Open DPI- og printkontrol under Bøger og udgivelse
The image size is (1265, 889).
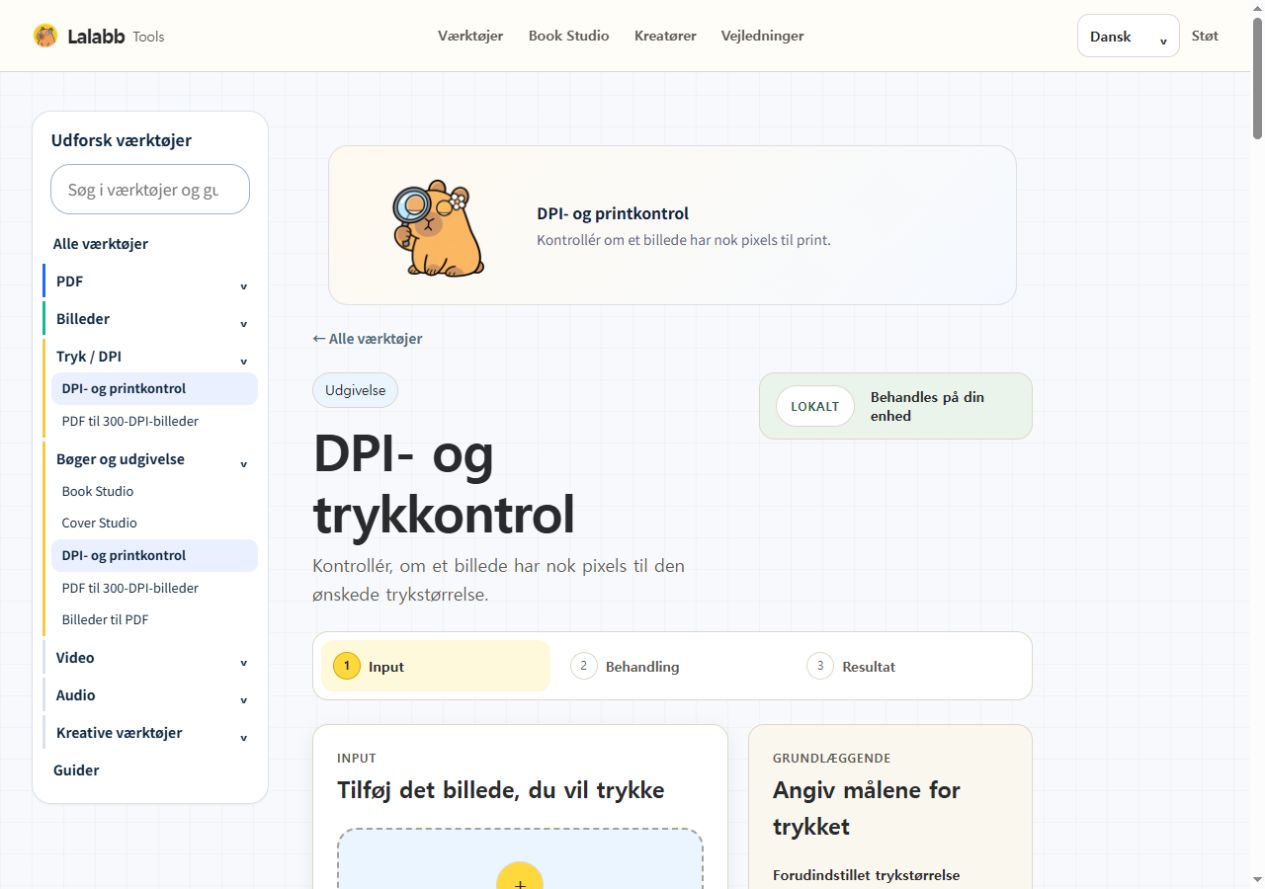(x=155, y=556)
